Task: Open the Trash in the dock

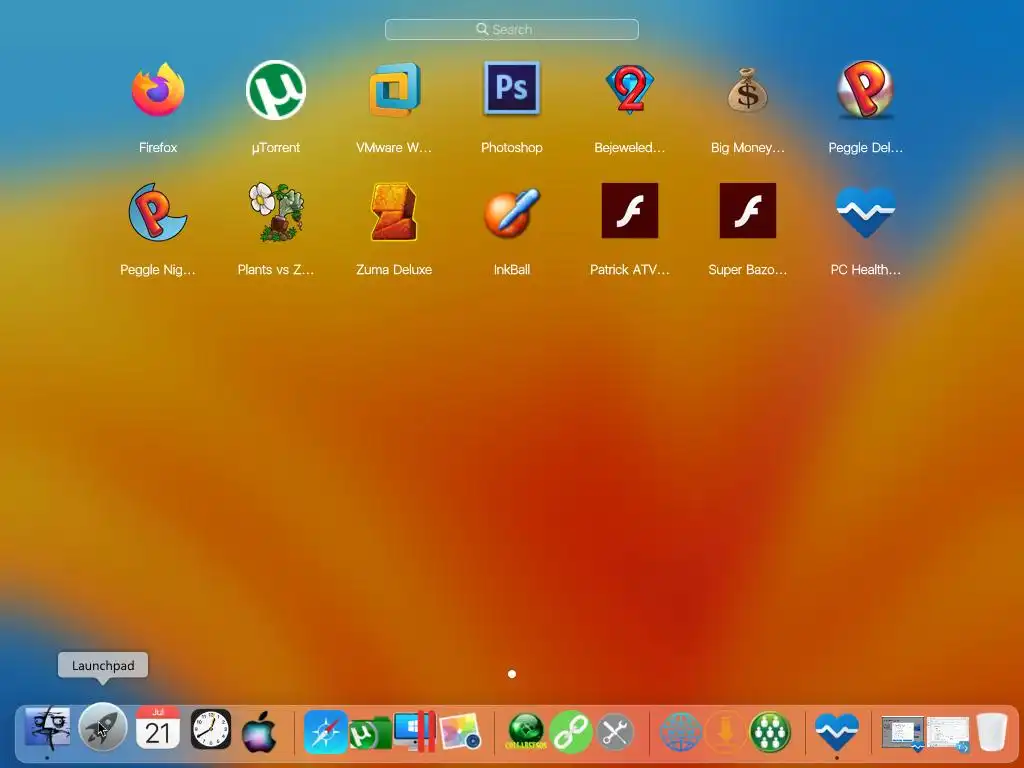Action: click(x=992, y=732)
